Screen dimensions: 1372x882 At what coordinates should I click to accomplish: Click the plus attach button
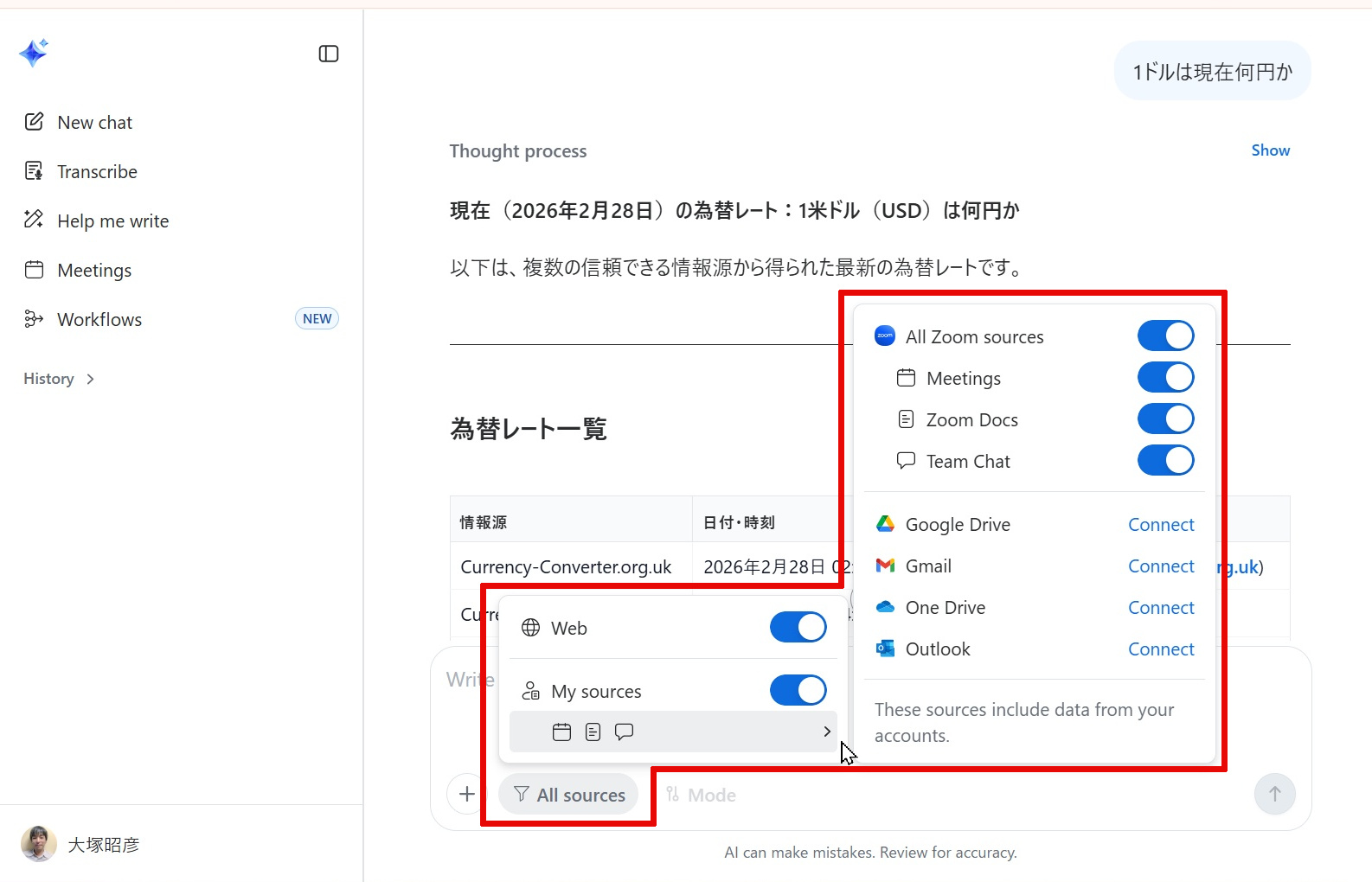[x=467, y=794]
